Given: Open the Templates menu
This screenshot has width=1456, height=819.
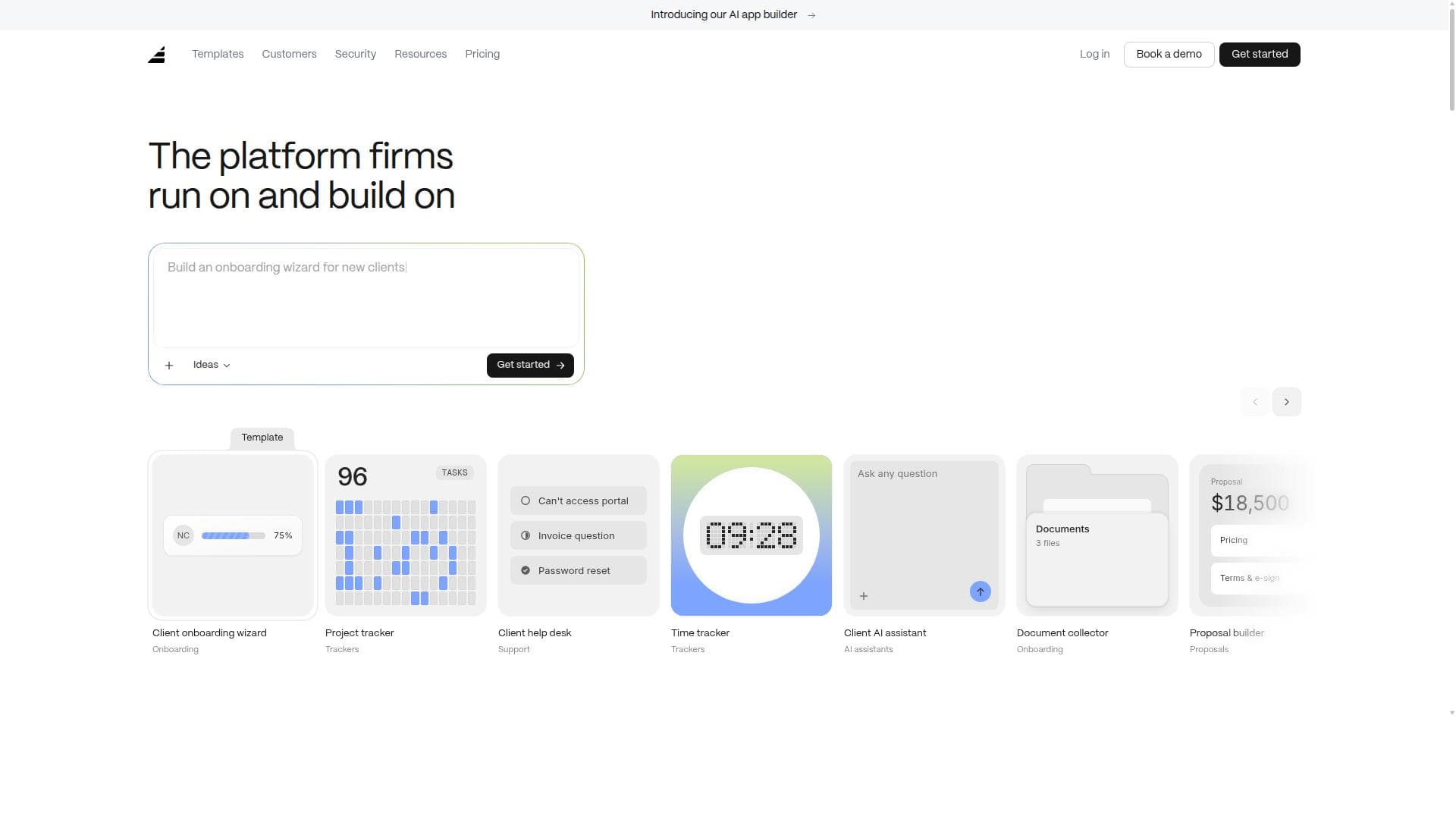Looking at the screenshot, I should [218, 54].
